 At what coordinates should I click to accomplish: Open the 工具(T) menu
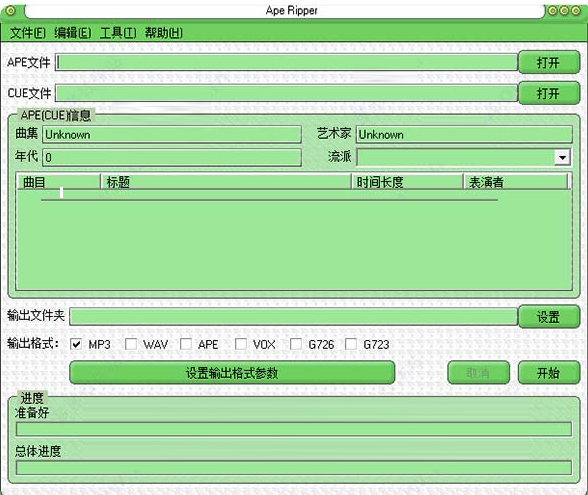point(118,33)
